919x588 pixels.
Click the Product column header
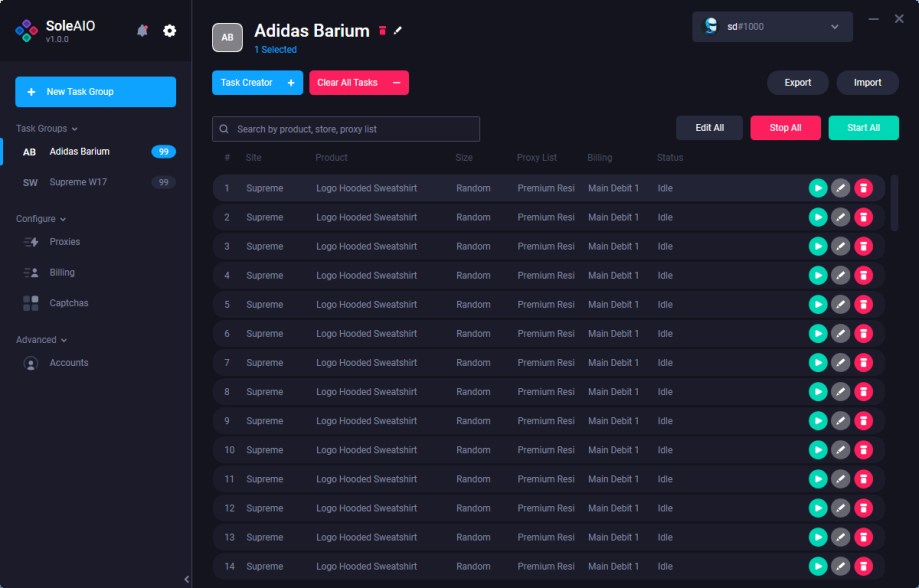[x=331, y=158]
